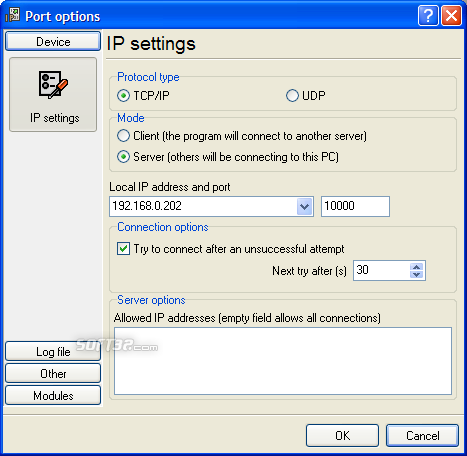Viewport: 467px width, 456px height.
Task: Expand the local IP address dropdown
Action: (304, 206)
